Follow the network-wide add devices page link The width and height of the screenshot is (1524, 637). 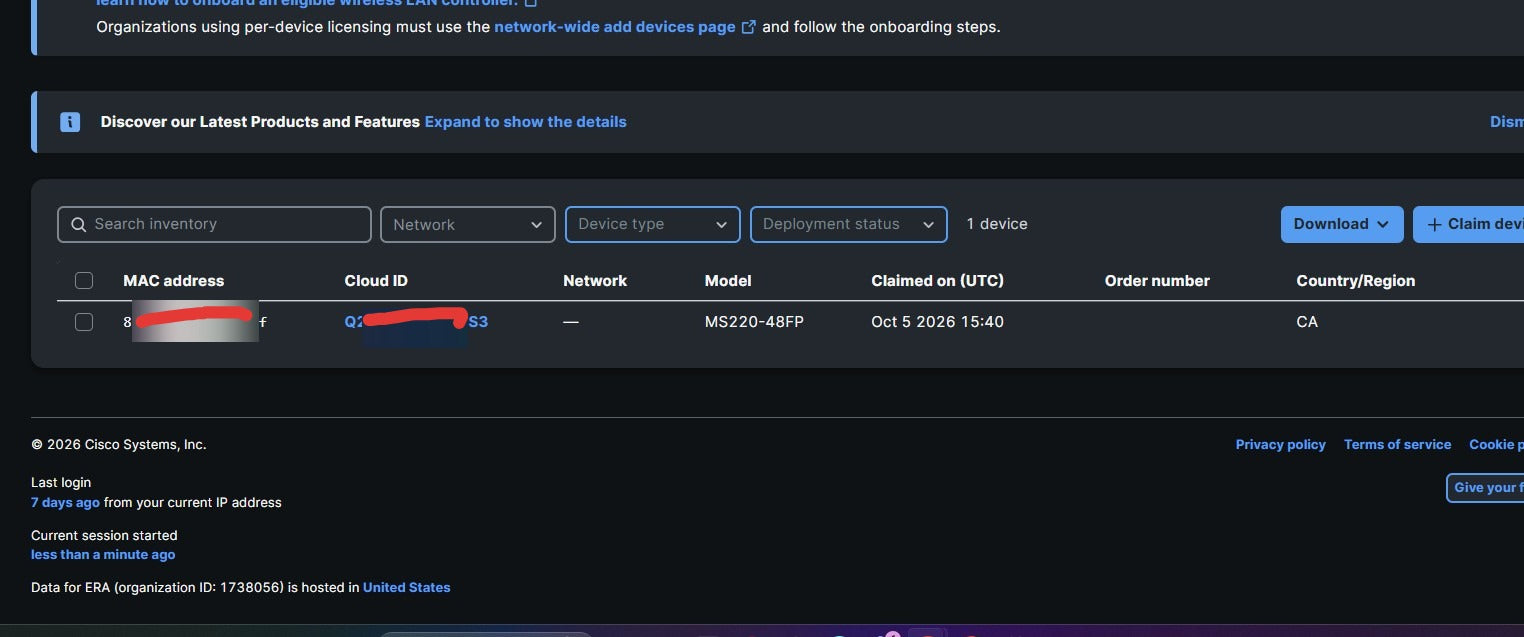coord(625,27)
